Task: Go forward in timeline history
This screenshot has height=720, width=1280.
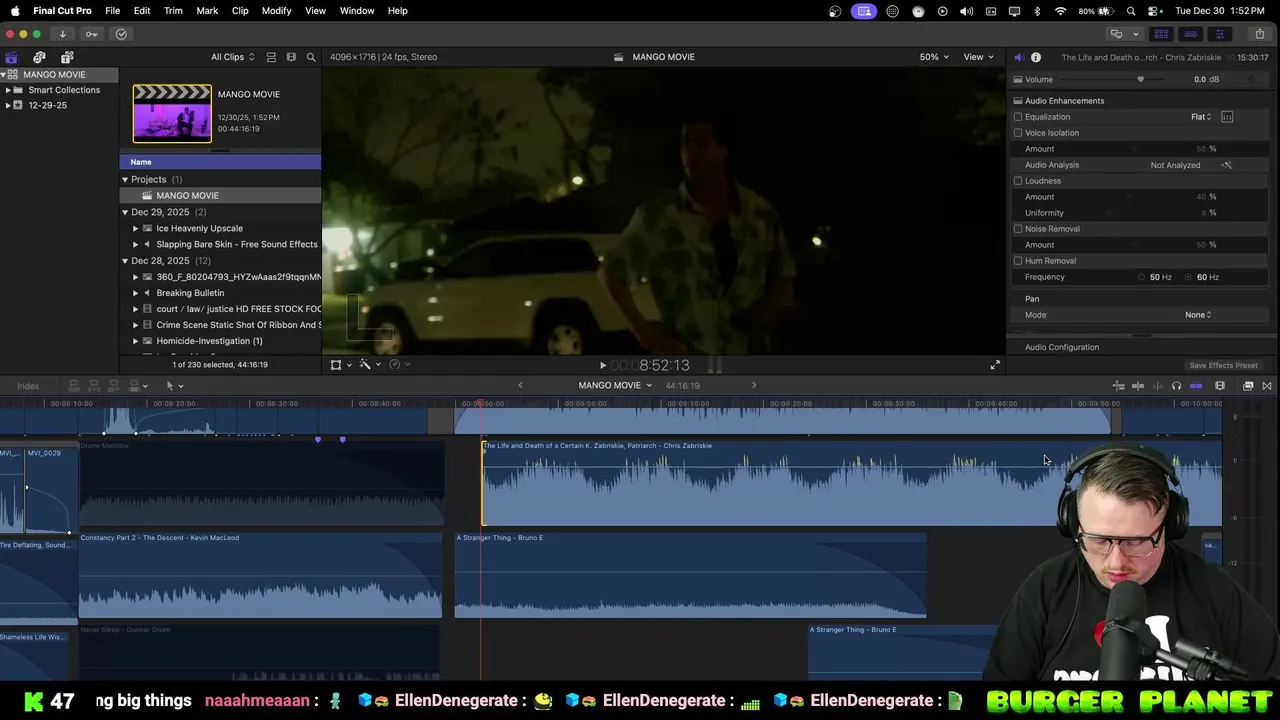Action: coord(754,385)
